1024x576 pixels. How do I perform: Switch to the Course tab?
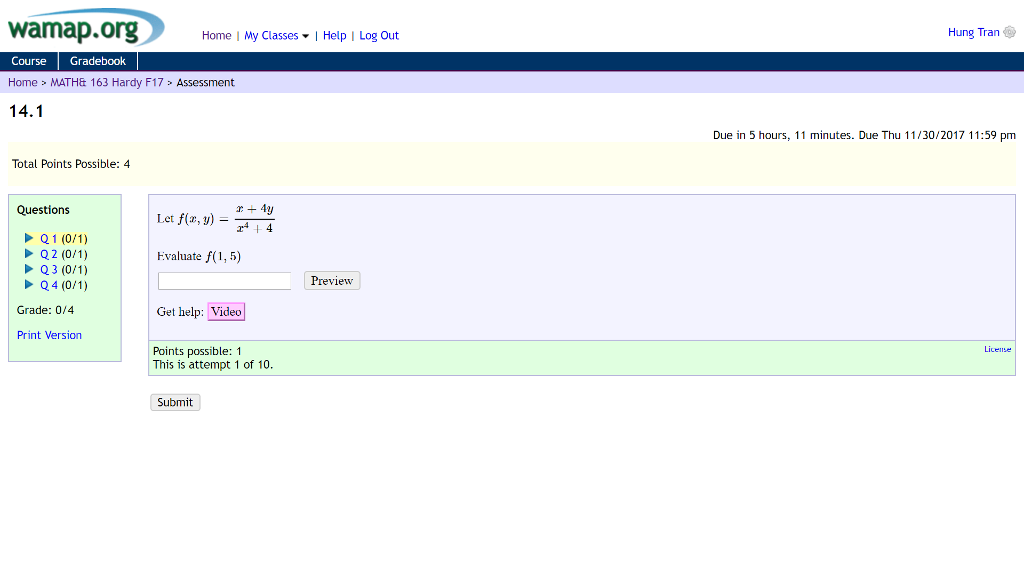tap(28, 60)
